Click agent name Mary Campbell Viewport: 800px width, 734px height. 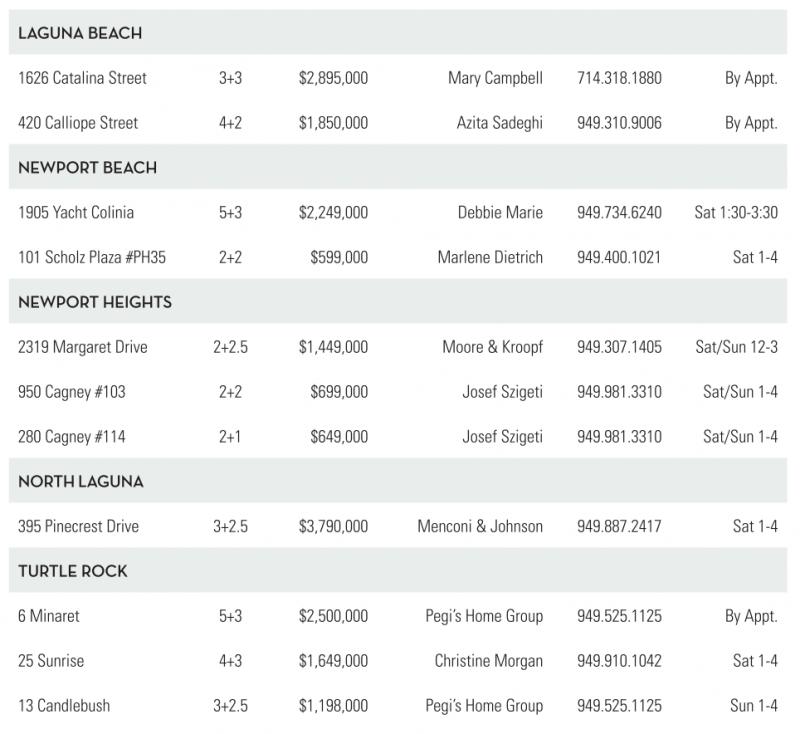click(495, 78)
